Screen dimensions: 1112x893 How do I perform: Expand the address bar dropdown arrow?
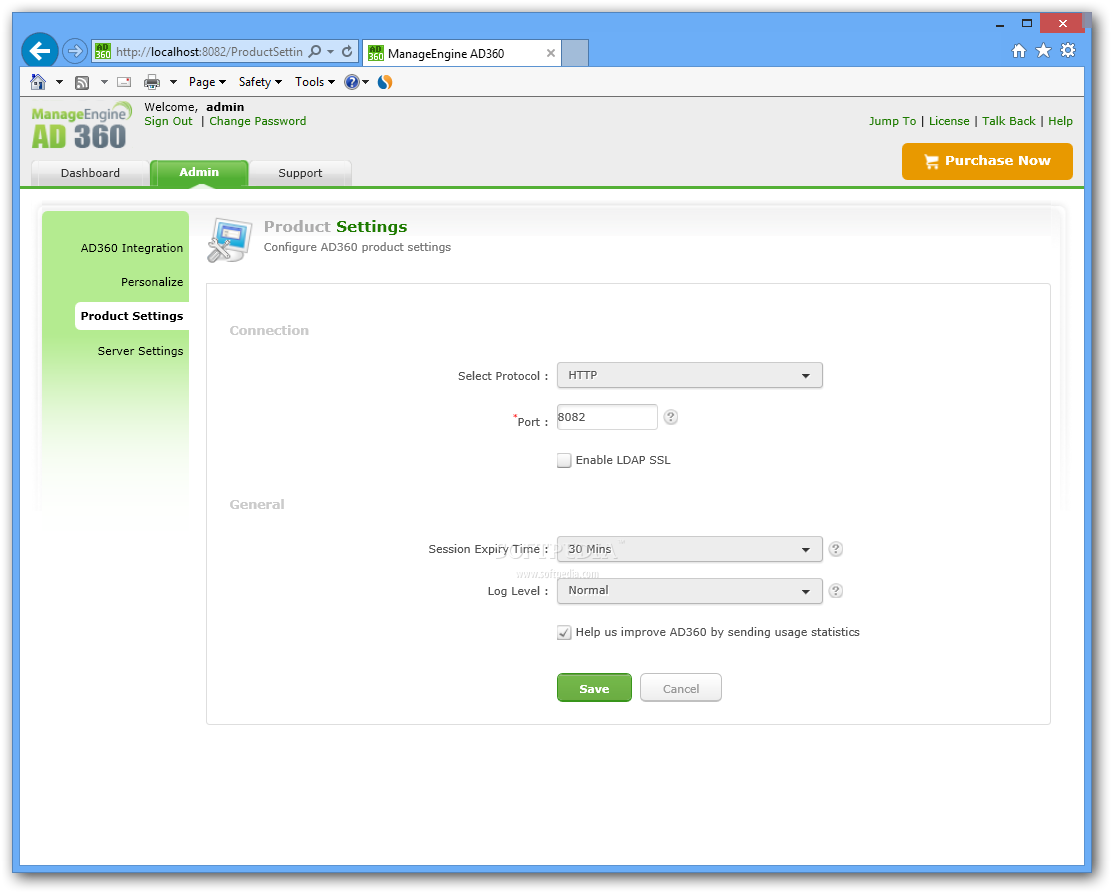tap(330, 52)
